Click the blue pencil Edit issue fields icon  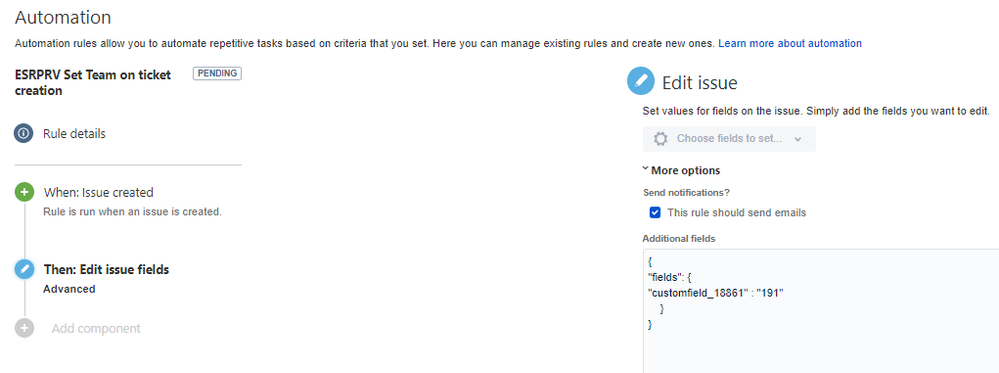tap(24, 270)
